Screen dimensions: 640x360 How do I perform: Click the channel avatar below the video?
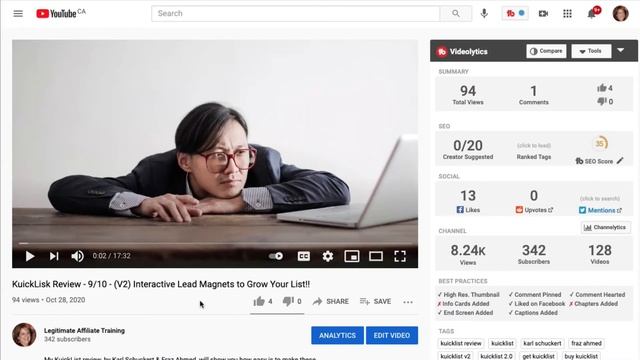coord(24,335)
